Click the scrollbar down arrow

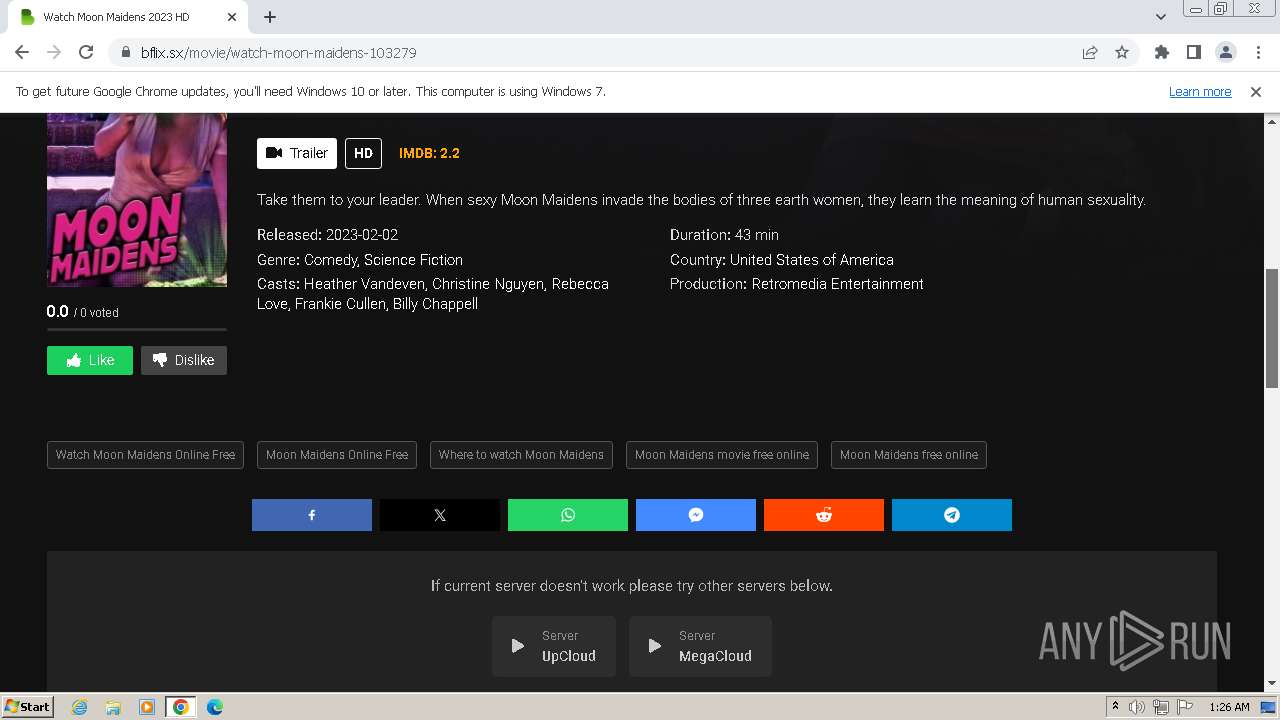pyautogui.click(x=1272, y=683)
